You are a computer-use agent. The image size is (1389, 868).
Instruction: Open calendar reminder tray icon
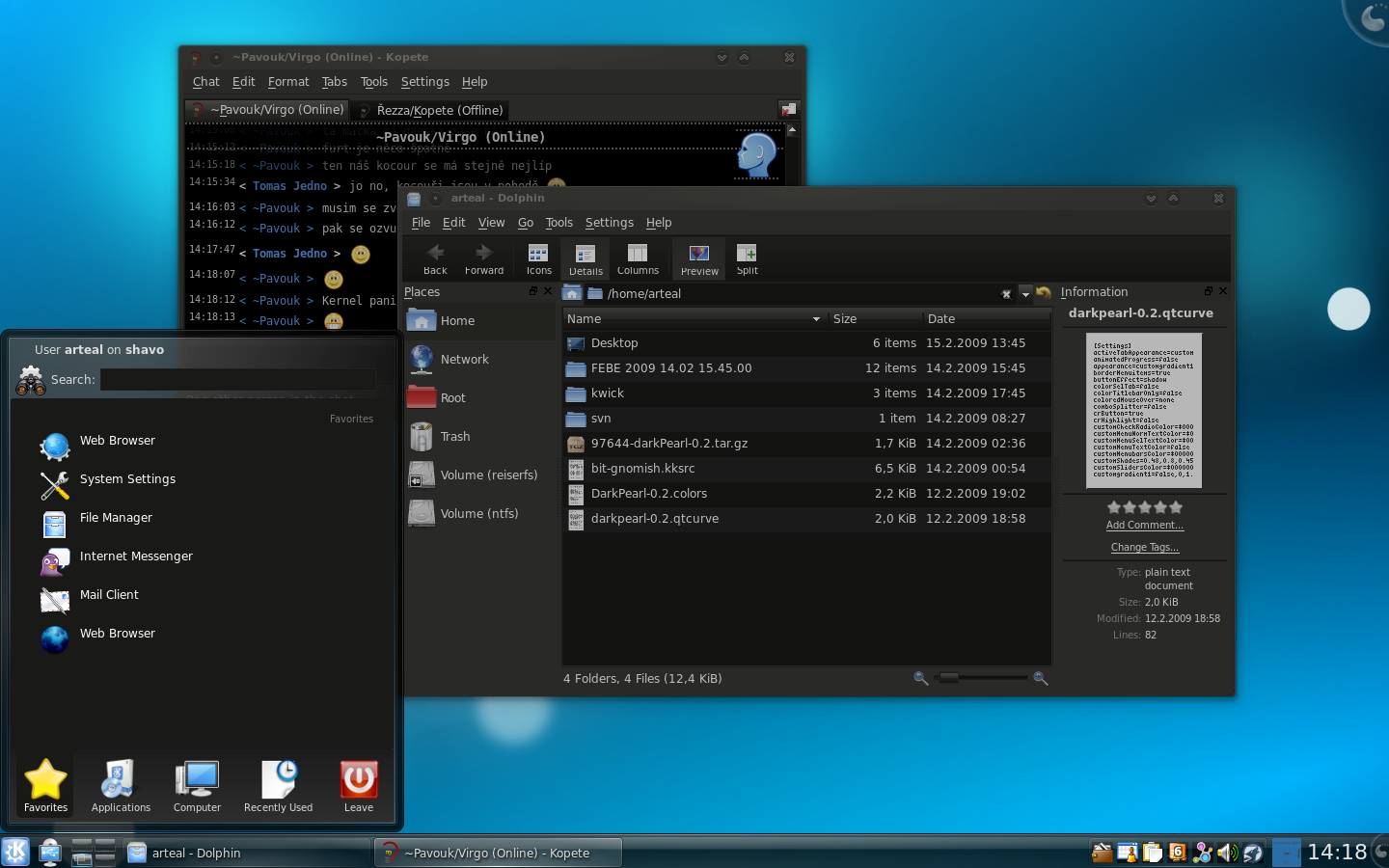[1127, 853]
